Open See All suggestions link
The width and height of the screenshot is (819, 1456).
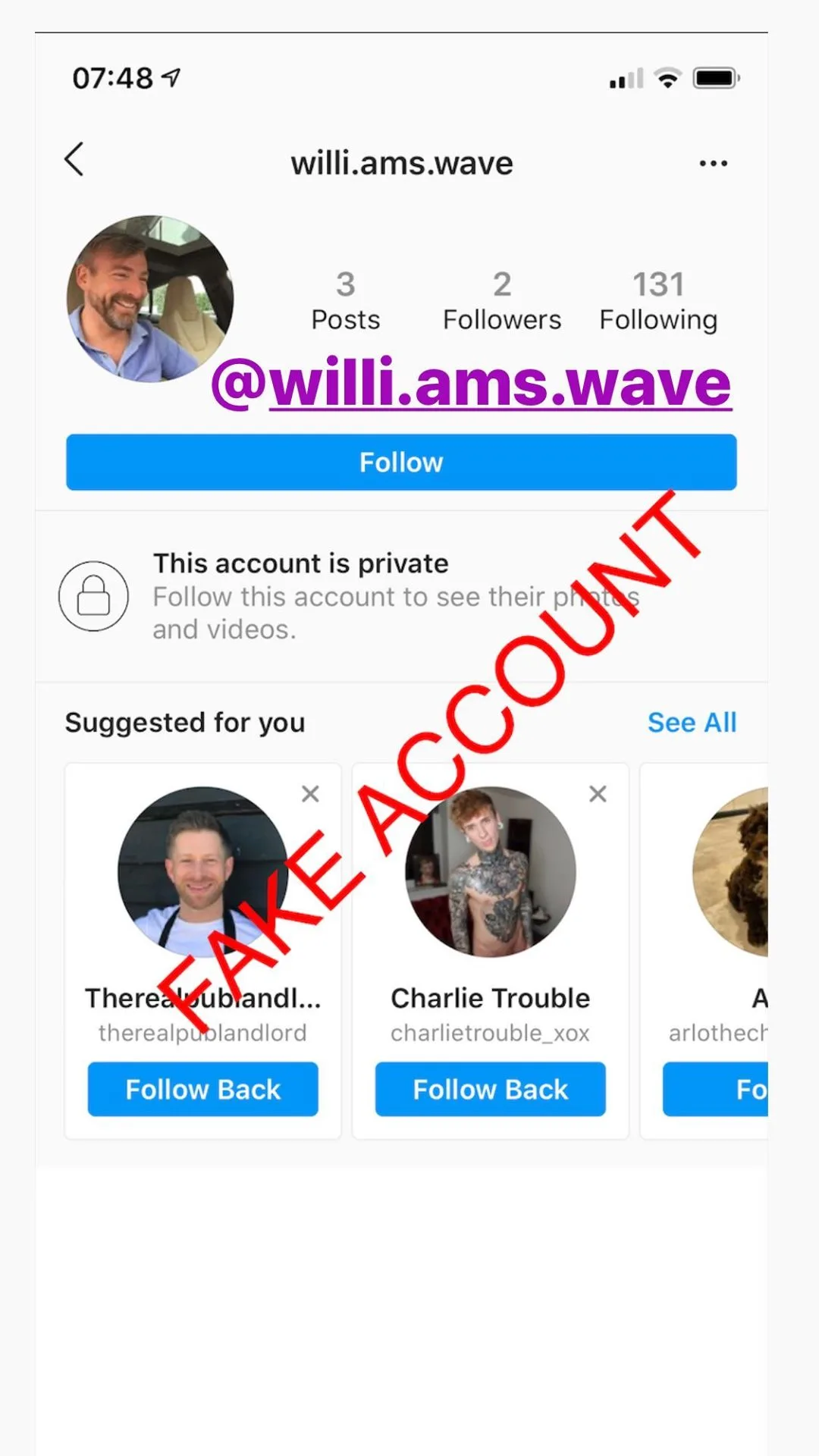tap(692, 723)
